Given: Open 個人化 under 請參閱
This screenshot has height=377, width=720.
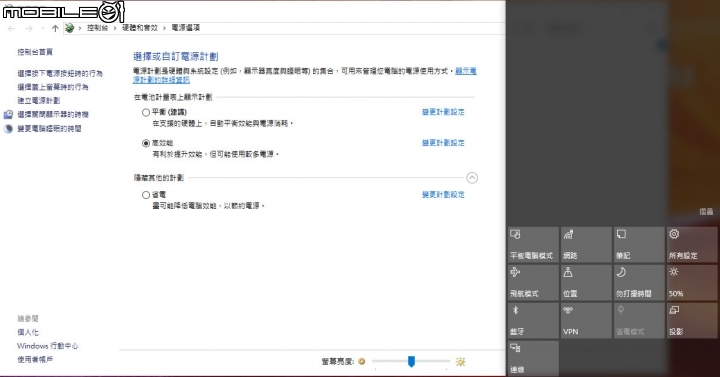Looking at the screenshot, I should (x=28, y=332).
